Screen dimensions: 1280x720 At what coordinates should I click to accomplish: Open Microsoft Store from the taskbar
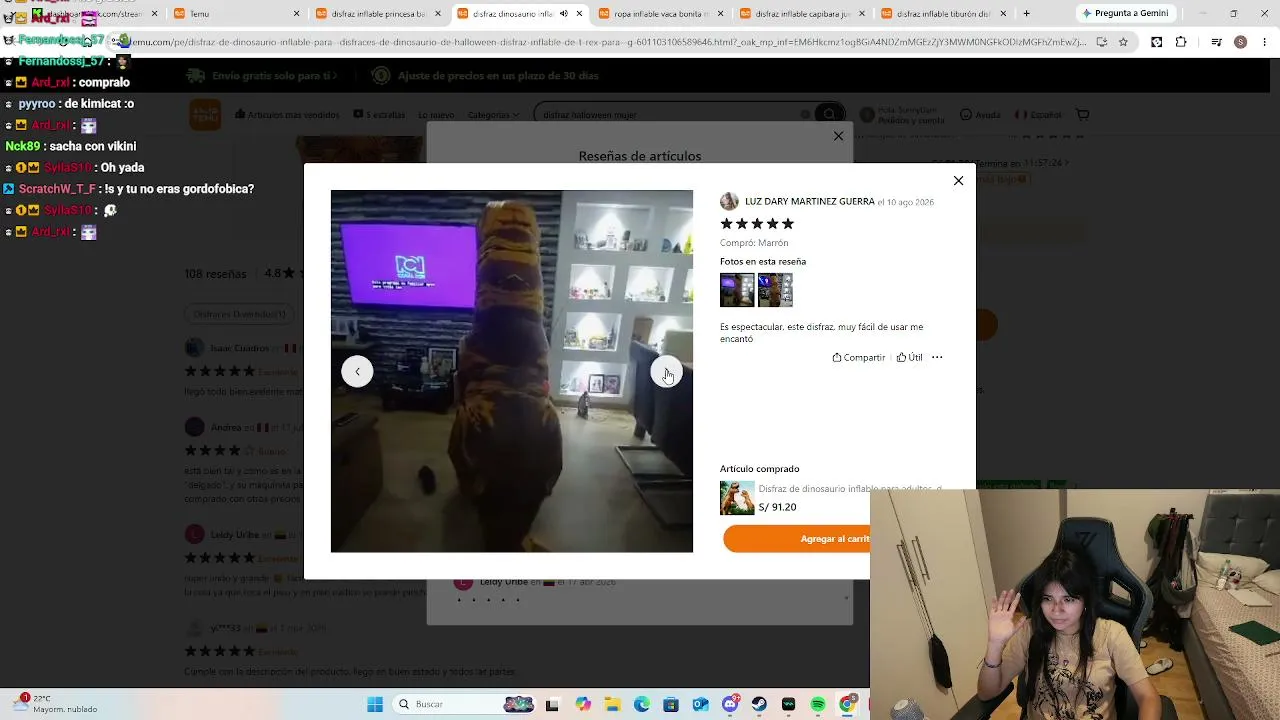tap(671, 704)
